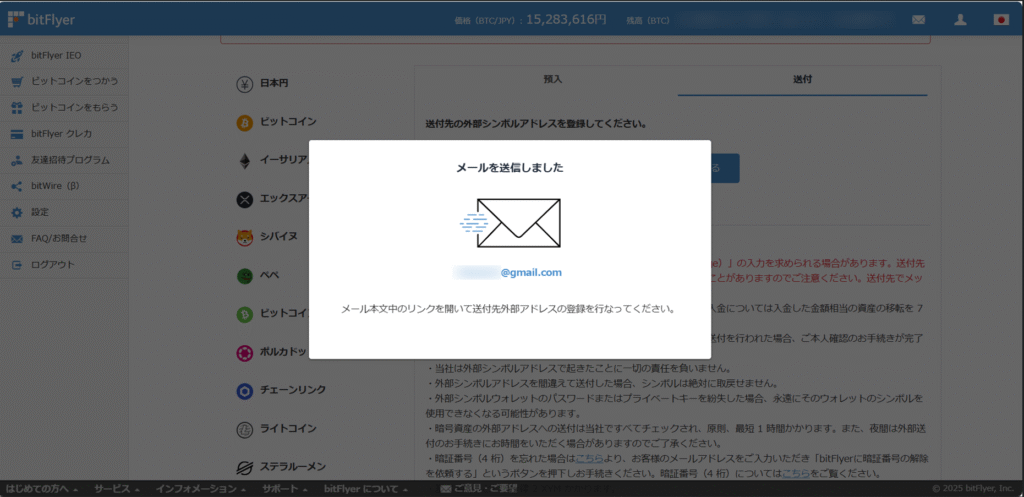Select the Ethereum diamond icon
The image size is (1024, 497).
pos(244,161)
